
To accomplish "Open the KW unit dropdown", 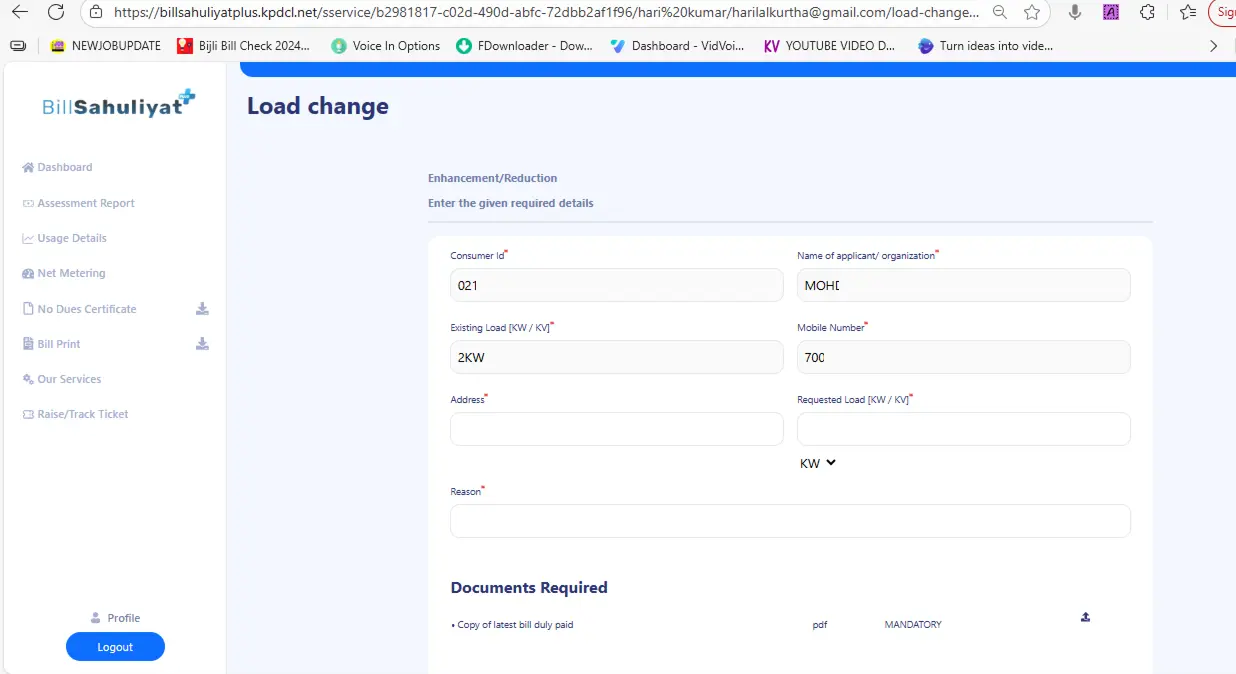I will click(817, 463).
